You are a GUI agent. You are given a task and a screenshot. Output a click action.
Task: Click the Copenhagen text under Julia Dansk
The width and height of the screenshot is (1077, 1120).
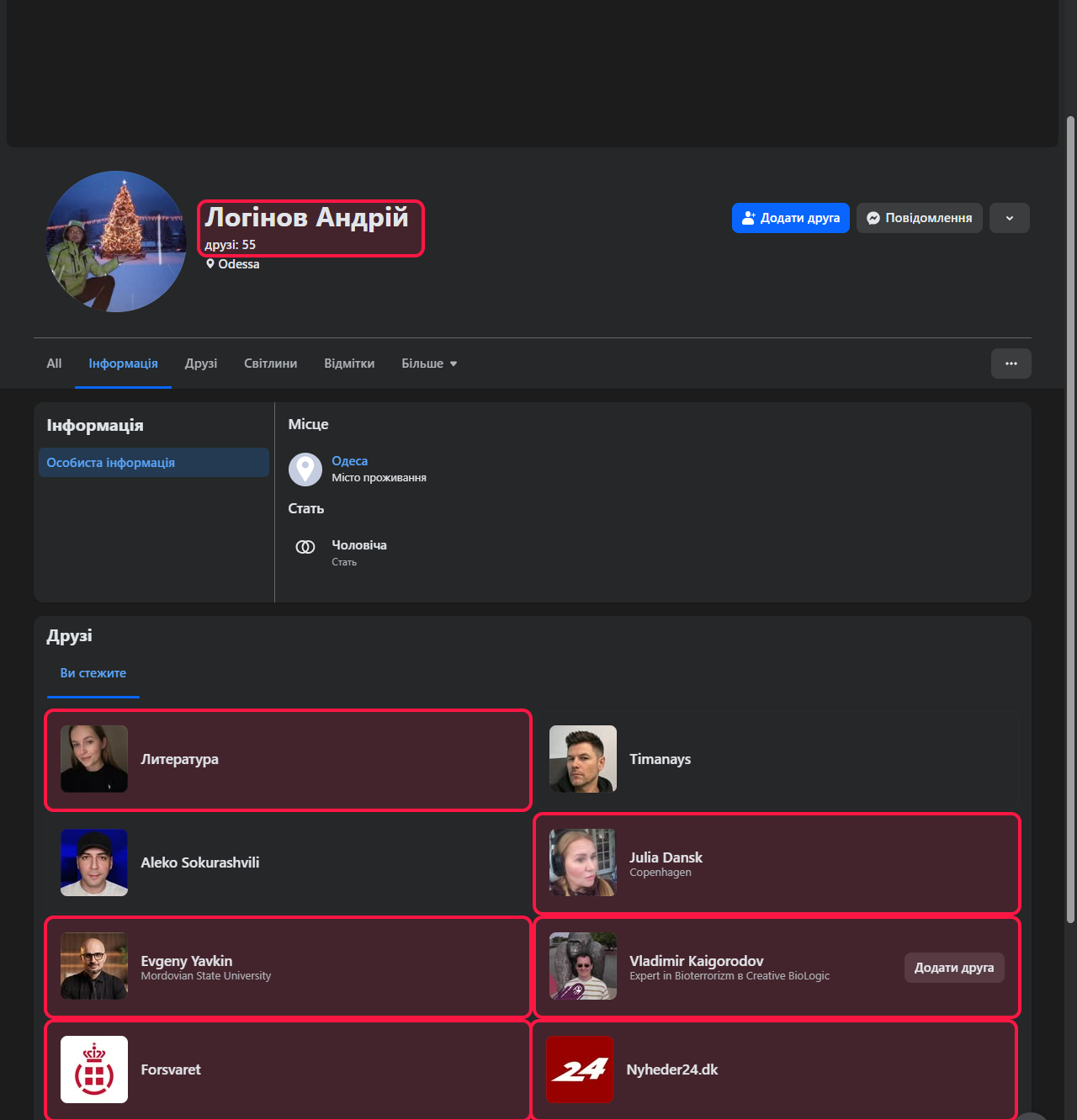click(x=661, y=873)
